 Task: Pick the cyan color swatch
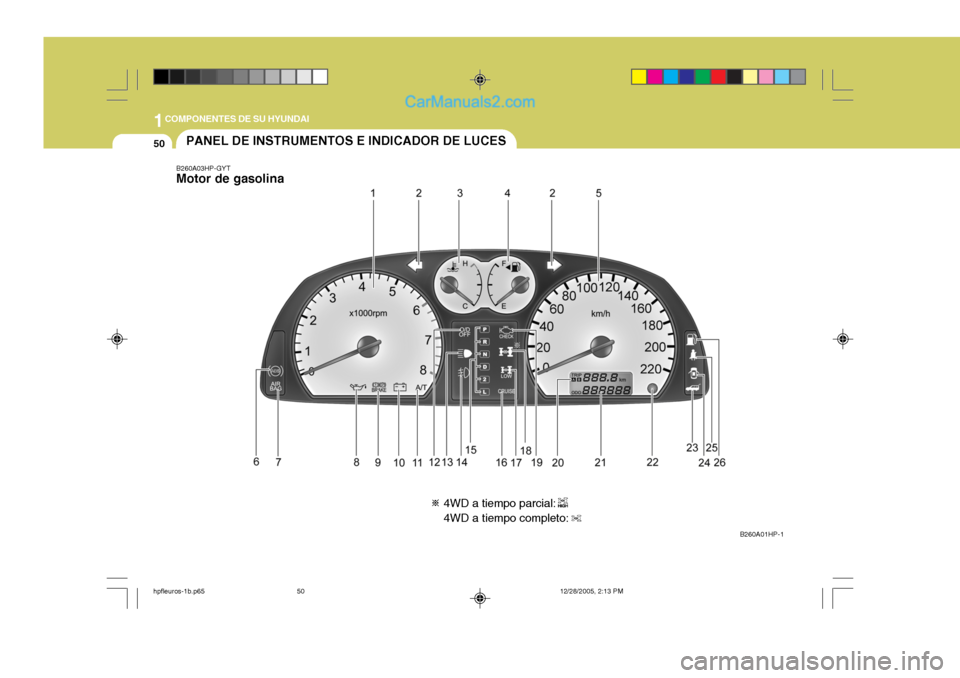click(671, 77)
